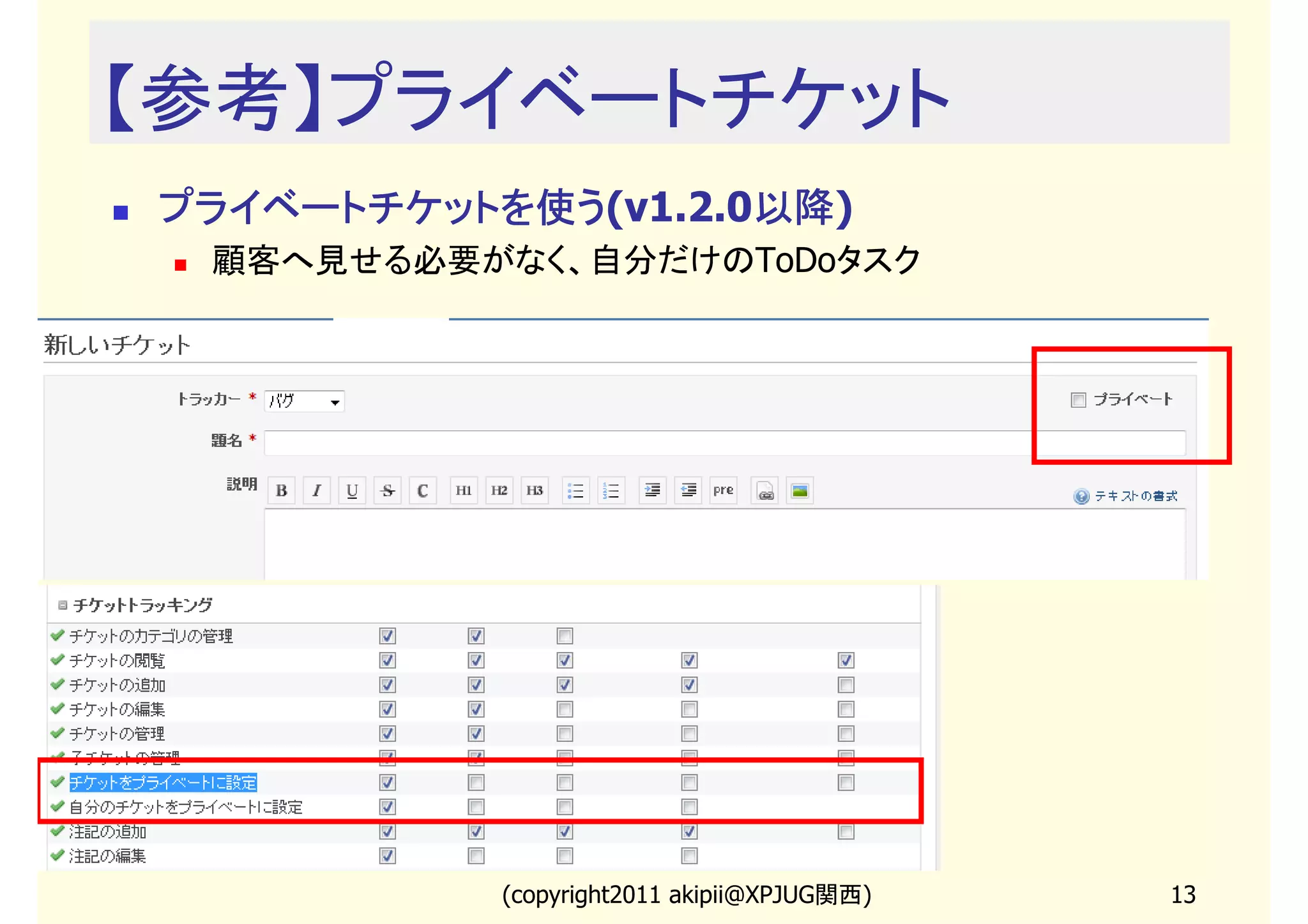1308x924 pixels.
Task: Apply Heading 3 with H3 button
Action: pyautogui.click(x=535, y=490)
